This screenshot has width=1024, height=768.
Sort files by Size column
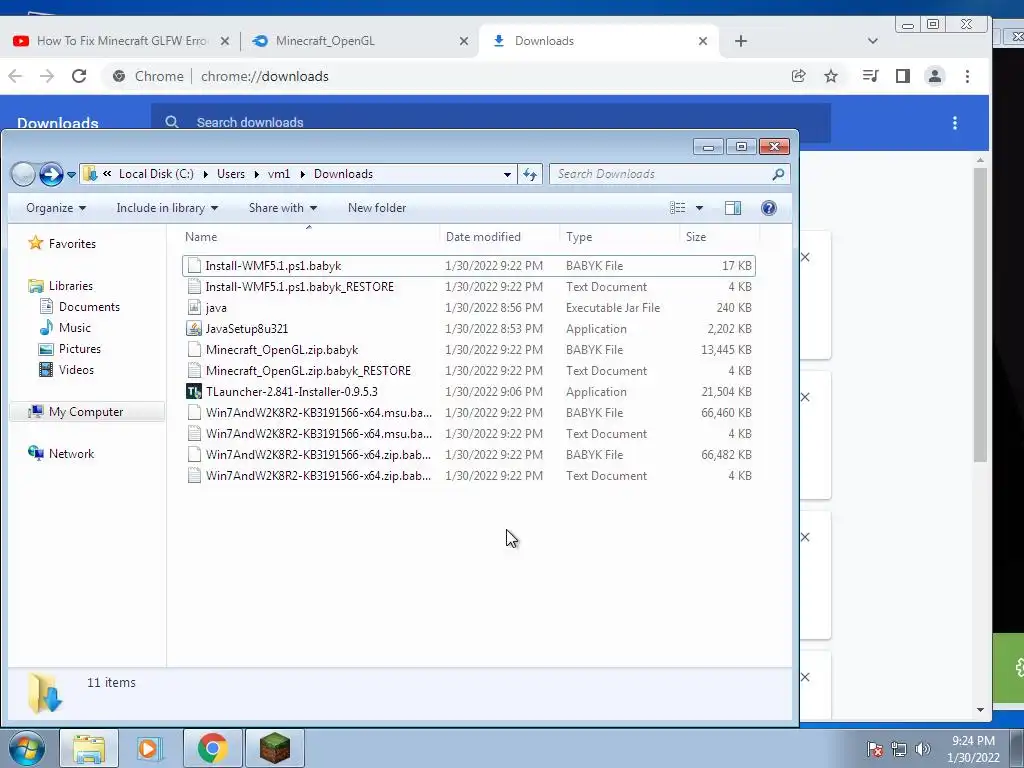(719, 237)
